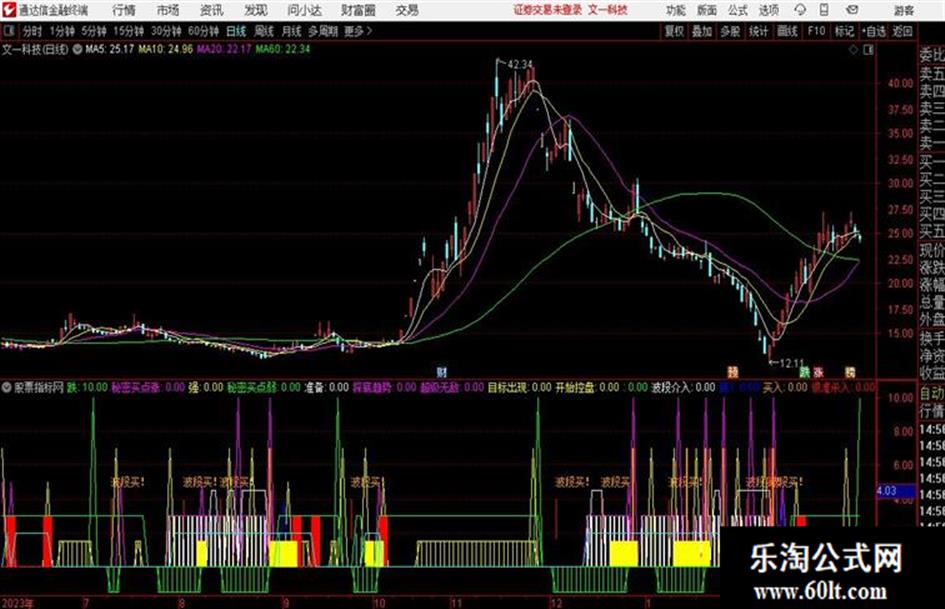Click the MA10: 24.96 indicator label
Image resolution: width=945 pixels, height=609 pixels.
pyautogui.click(x=165, y=49)
